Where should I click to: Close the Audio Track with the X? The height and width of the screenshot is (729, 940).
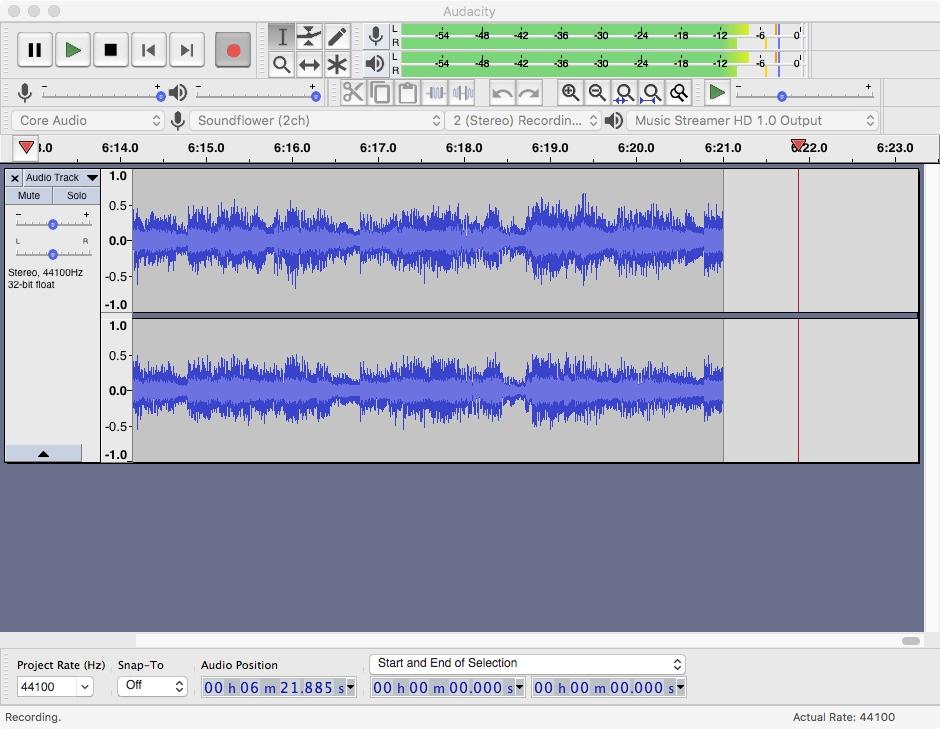pyautogui.click(x=15, y=178)
